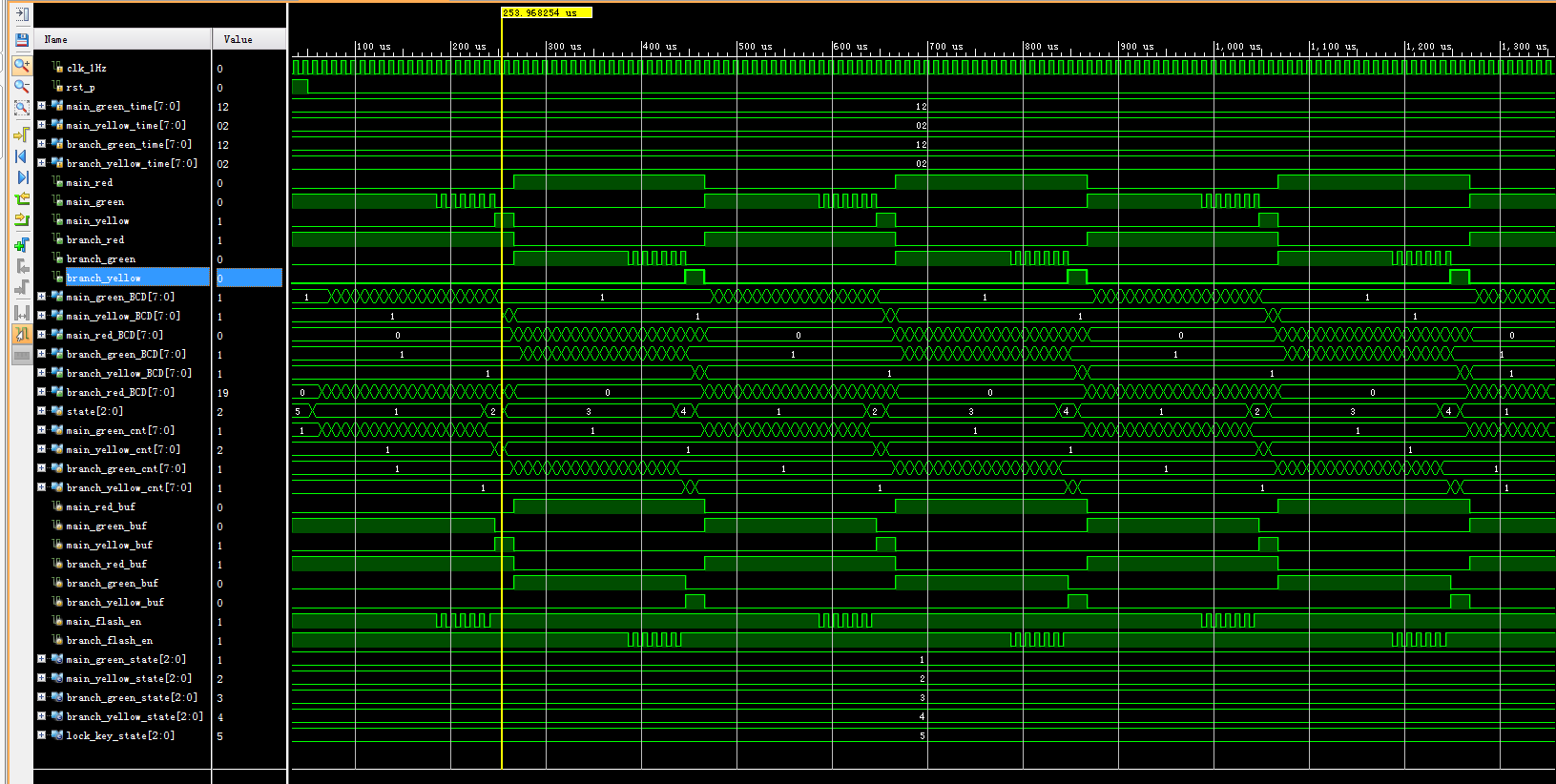Add a marker with the green plus tool
Viewport: 1556px width, 784px height.
tap(21, 245)
